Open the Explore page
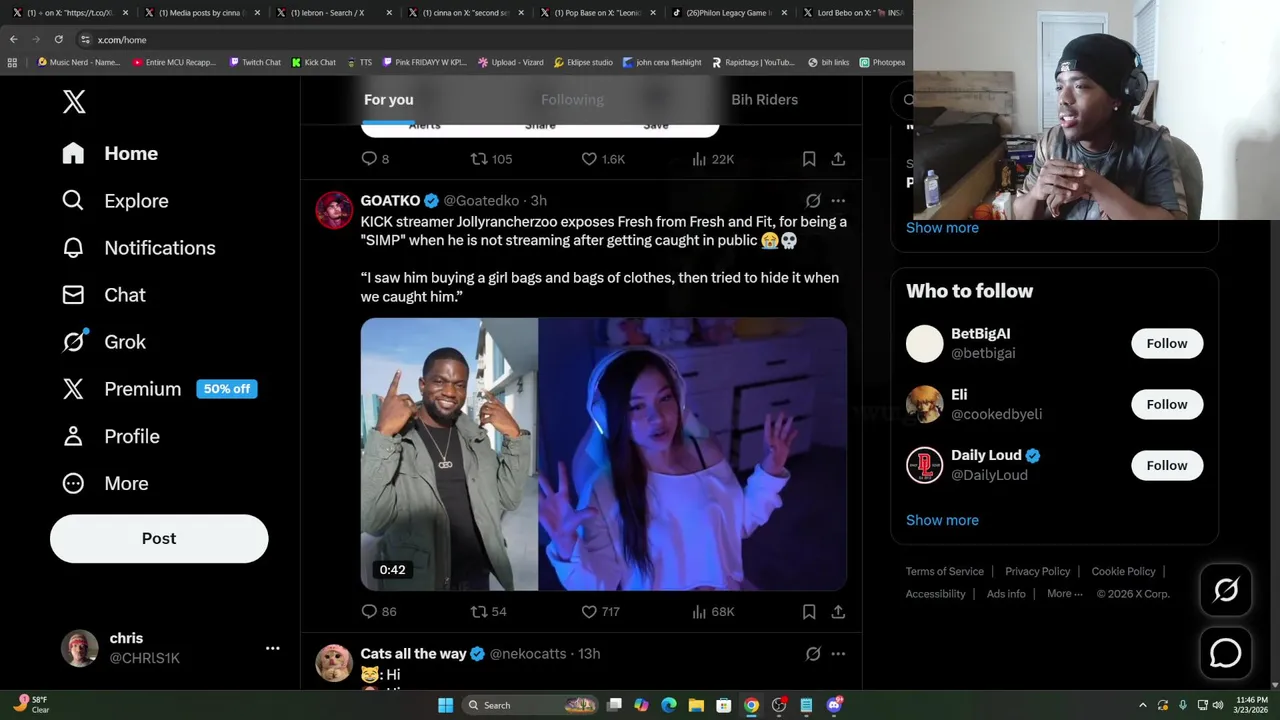This screenshot has height=720, width=1280. [115, 201]
